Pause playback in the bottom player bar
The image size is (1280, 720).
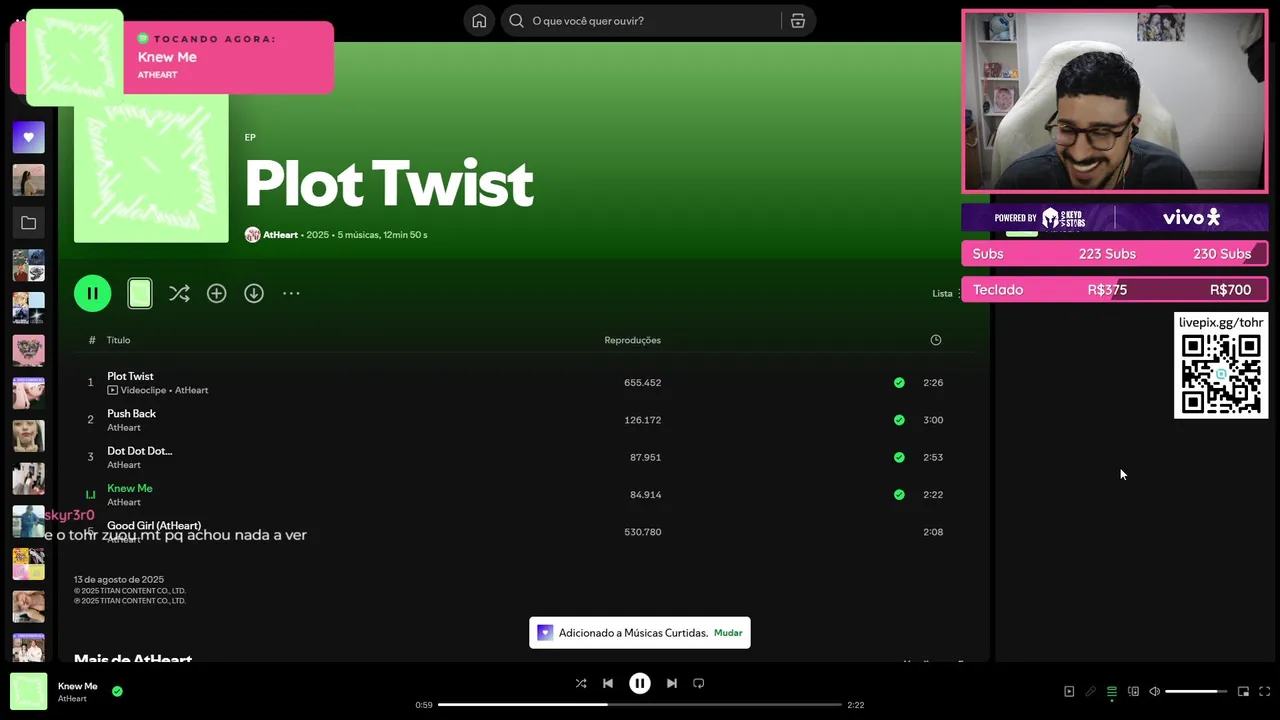click(x=640, y=684)
